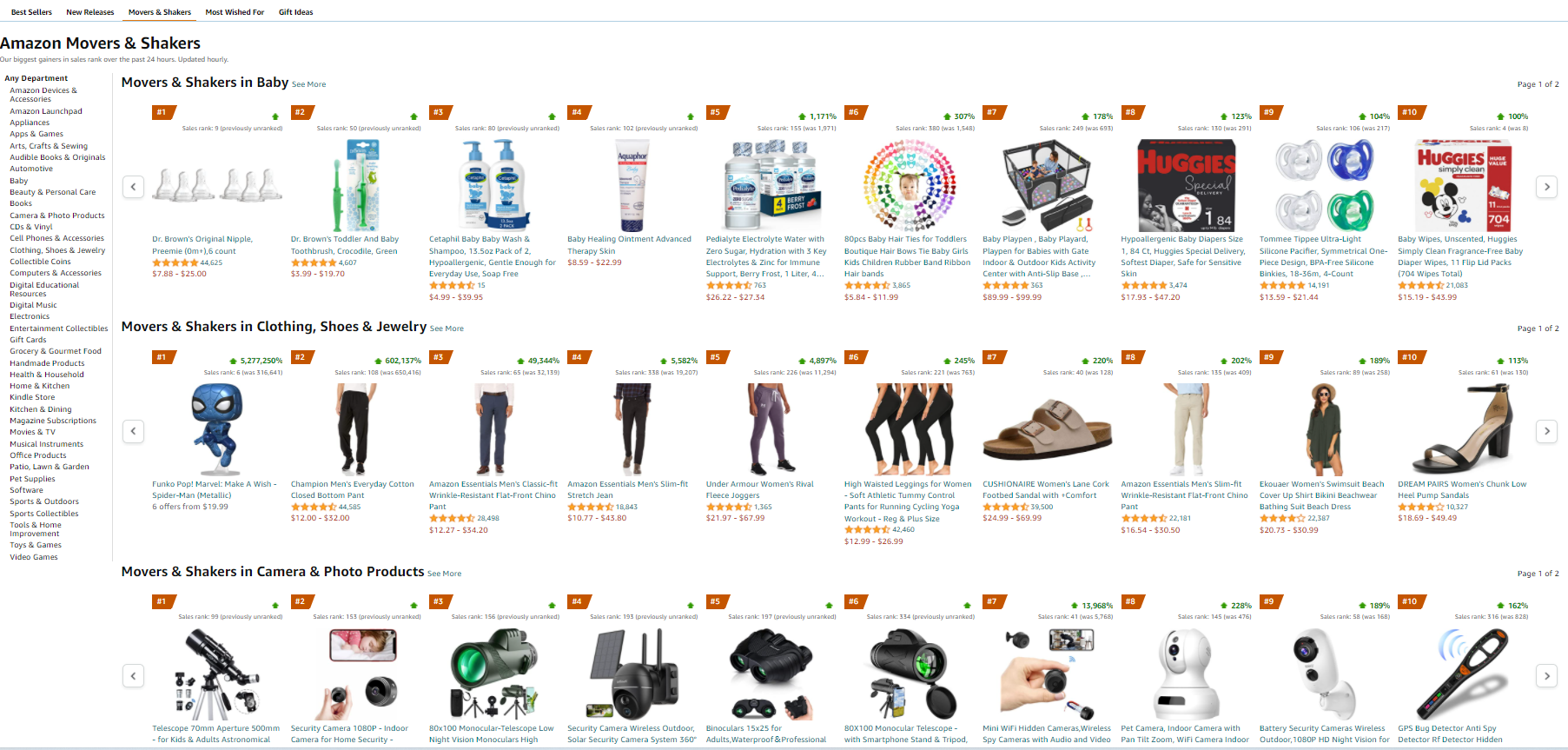Screen dimensions: 1568x750
Task: Advance the Clothing, Shoes & Jewelry carousel
Action: coord(1546,431)
